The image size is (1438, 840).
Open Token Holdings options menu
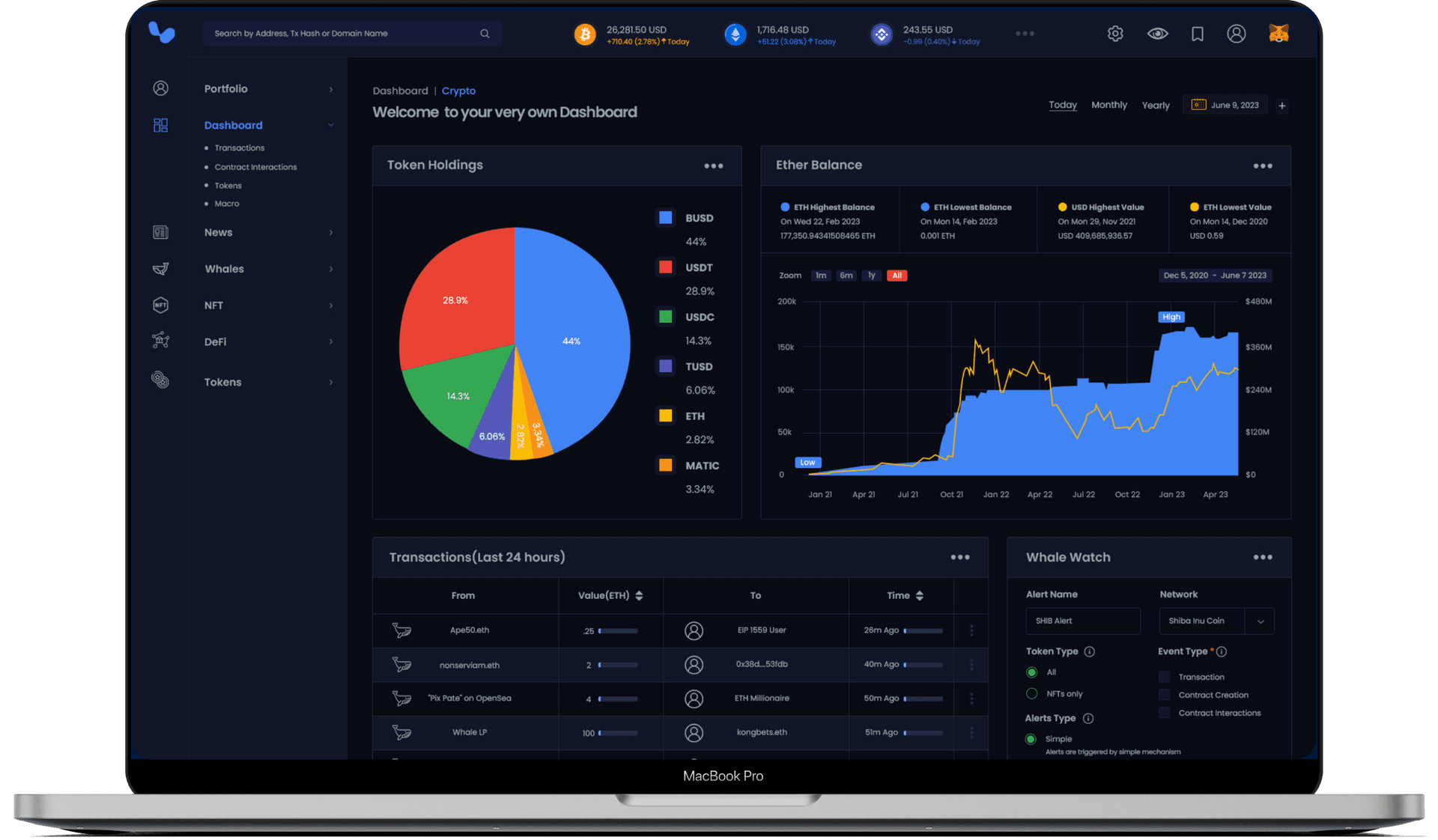[714, 166]
